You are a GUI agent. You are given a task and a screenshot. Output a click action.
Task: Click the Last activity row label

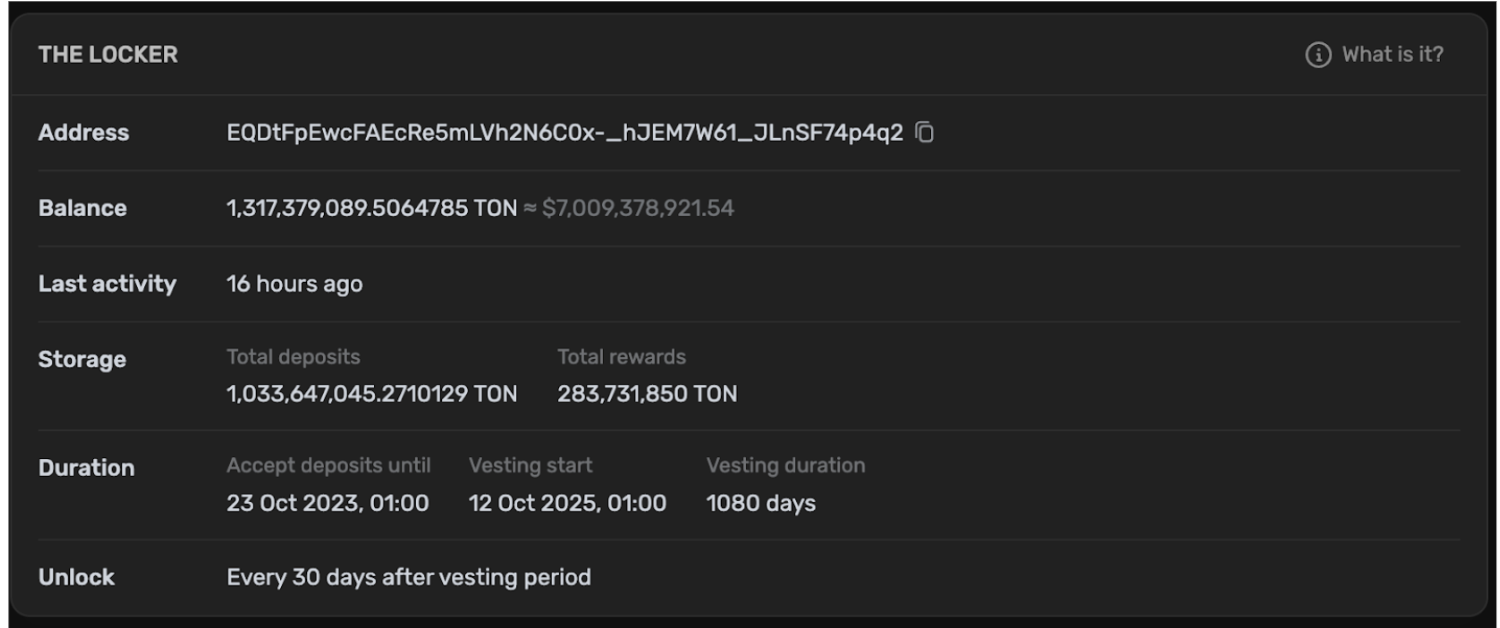tap(107, 284)
